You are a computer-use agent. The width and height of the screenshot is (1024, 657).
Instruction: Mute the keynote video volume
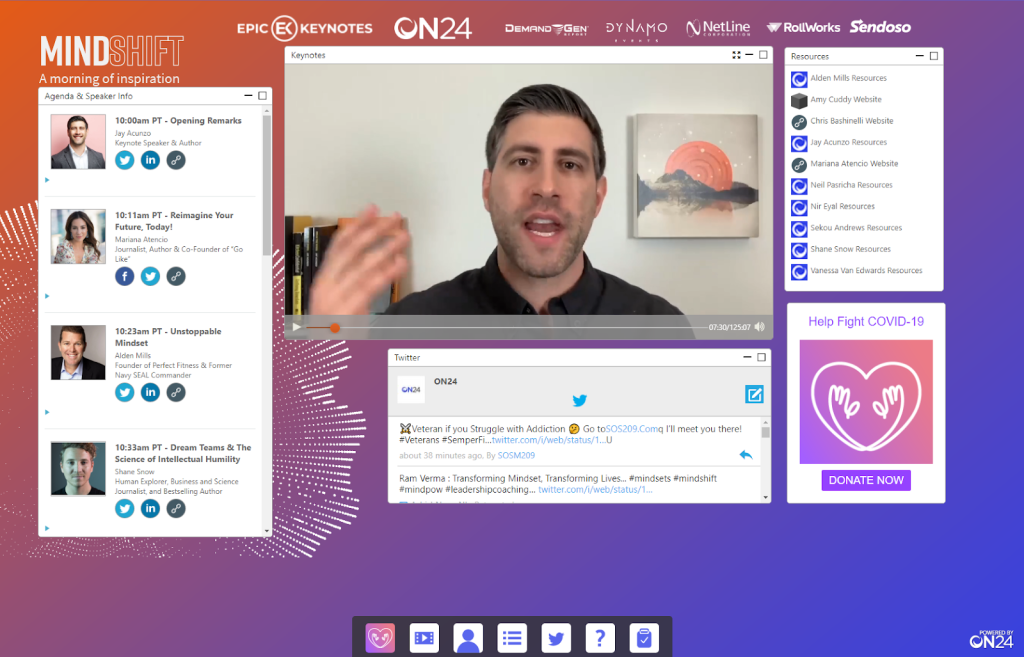[760, 327]
